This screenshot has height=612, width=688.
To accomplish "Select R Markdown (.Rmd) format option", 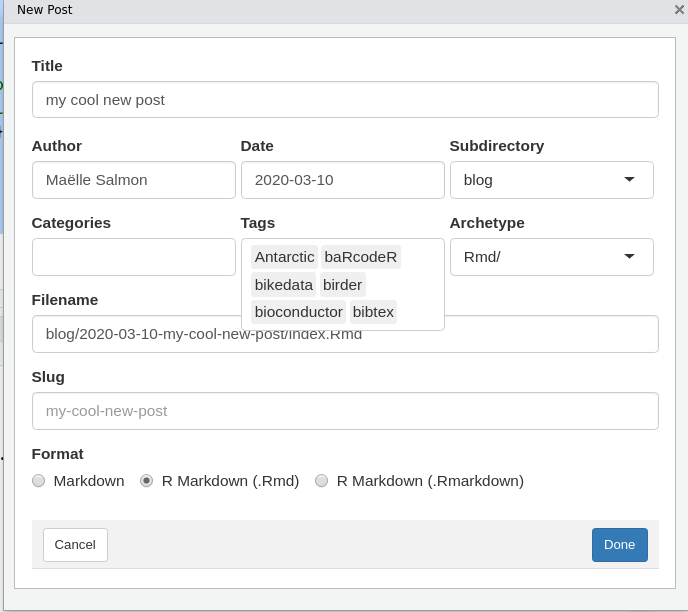I will pyautogui.click(x=147, y=481).
